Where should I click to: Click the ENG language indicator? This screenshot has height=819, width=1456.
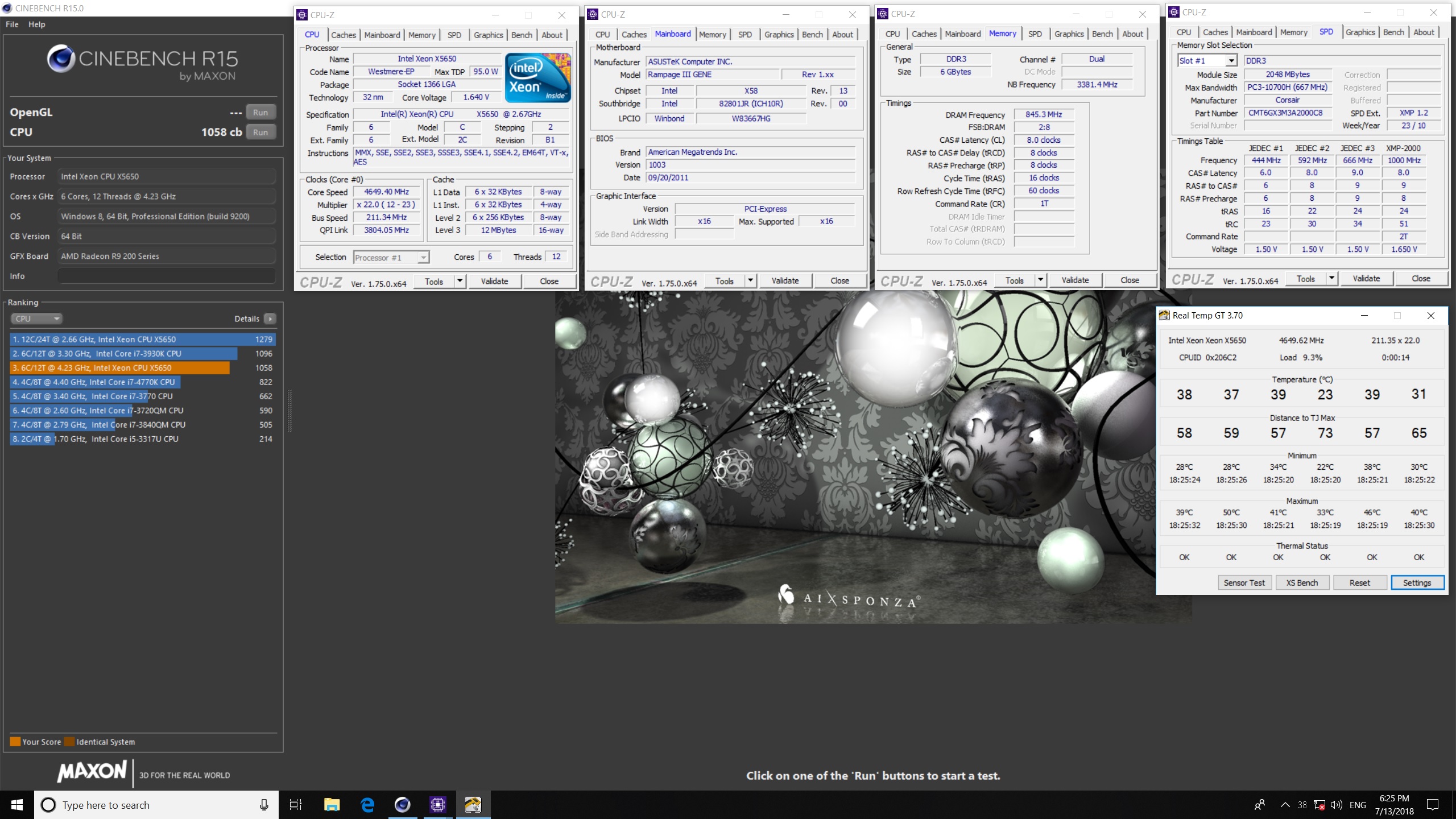[1358, 805]
